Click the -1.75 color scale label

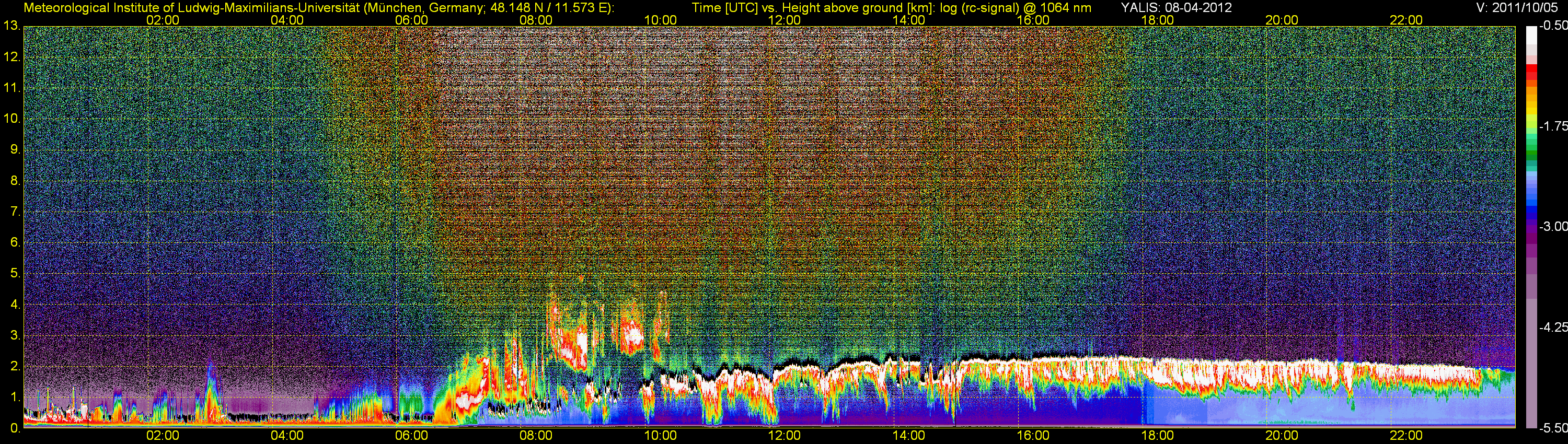(x=1553, y=126)
